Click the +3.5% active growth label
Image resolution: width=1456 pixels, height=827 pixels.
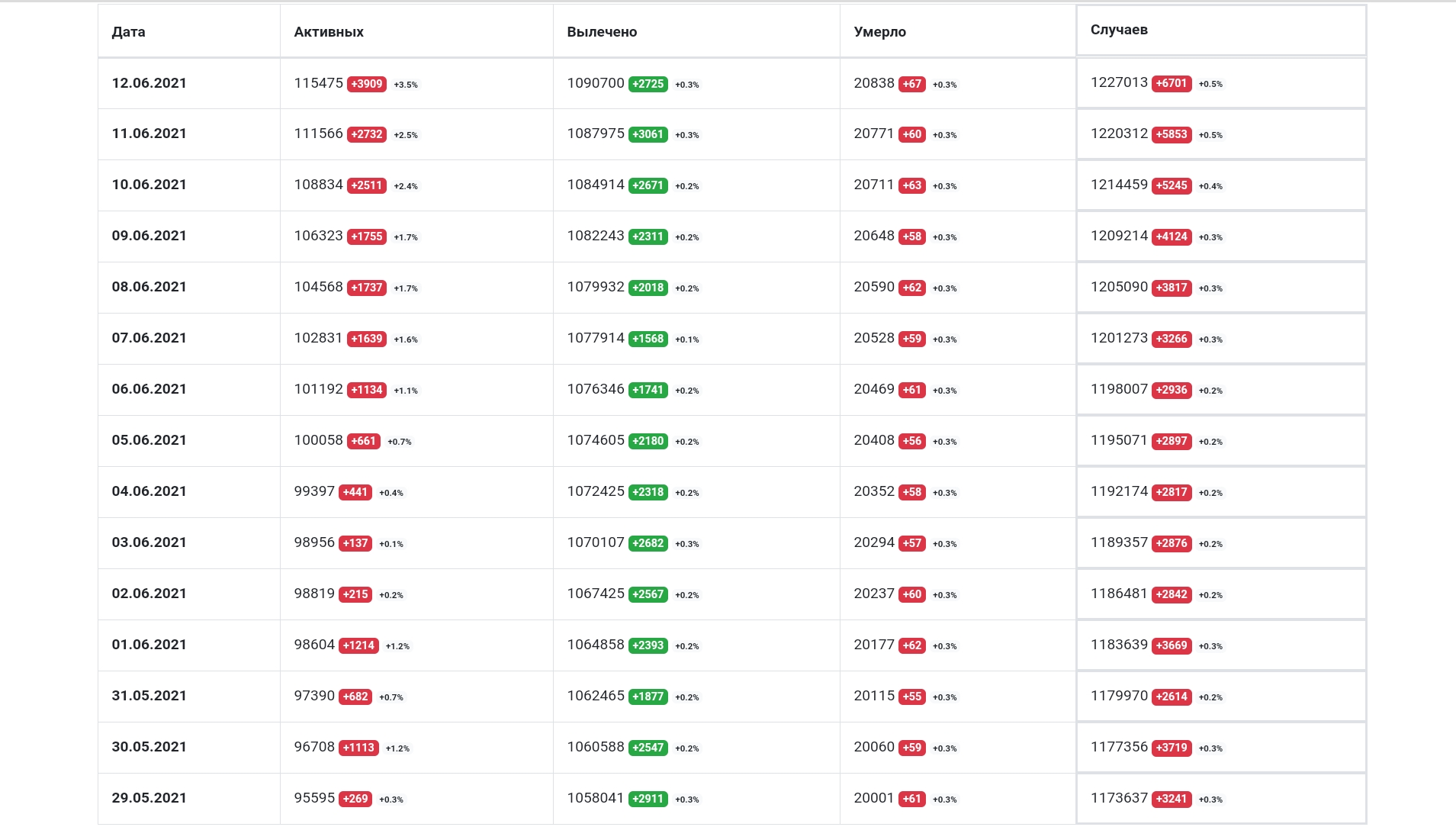pyautogui.click(x=406, y=85)
